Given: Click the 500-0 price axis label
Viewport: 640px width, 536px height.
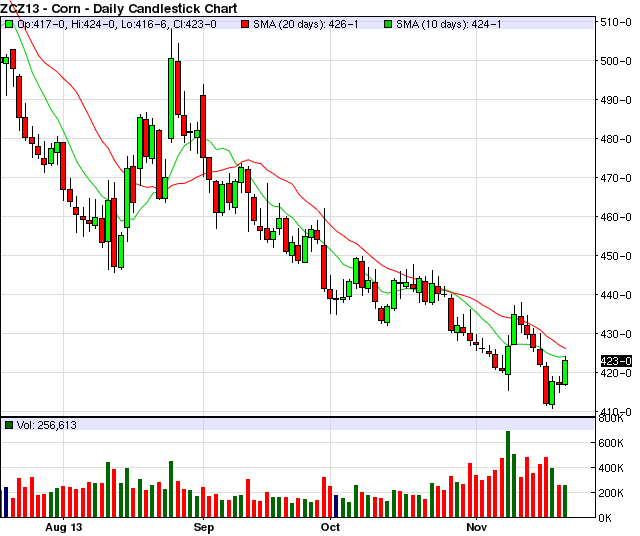Looking at the screenshot, I should pos(616,61).
